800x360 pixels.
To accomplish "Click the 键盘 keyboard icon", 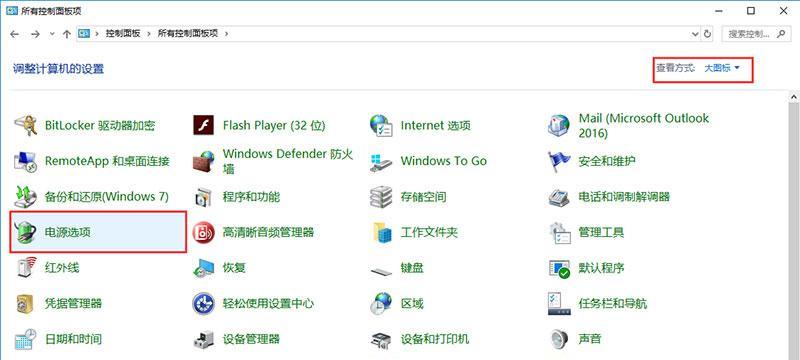I will click(381, 271).
